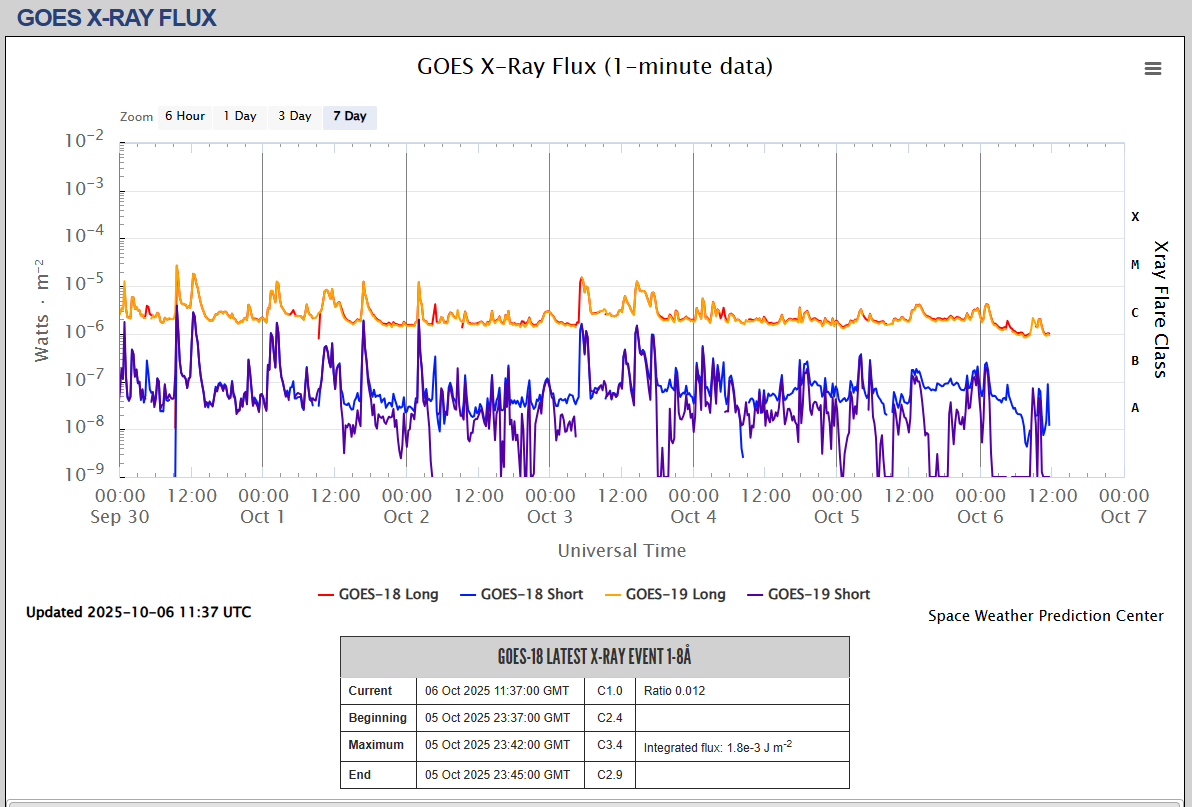Open the chart context menu hamburger icon
Image resolution: width=1192 pixels, height=807 pixels.
[1153, 68]
